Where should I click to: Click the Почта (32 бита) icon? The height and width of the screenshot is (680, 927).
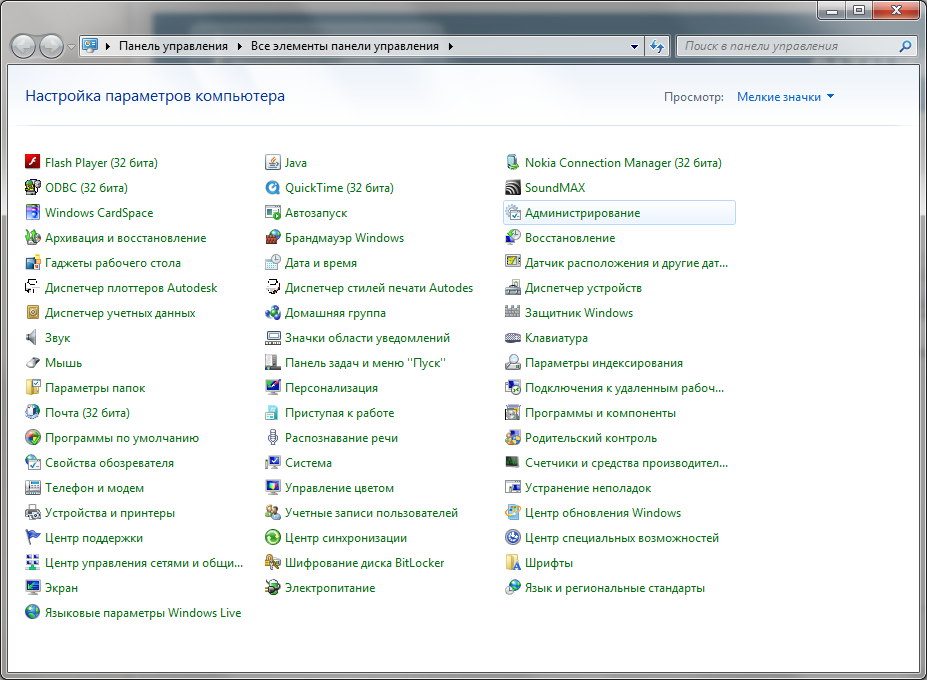click(x=33, y=413)
